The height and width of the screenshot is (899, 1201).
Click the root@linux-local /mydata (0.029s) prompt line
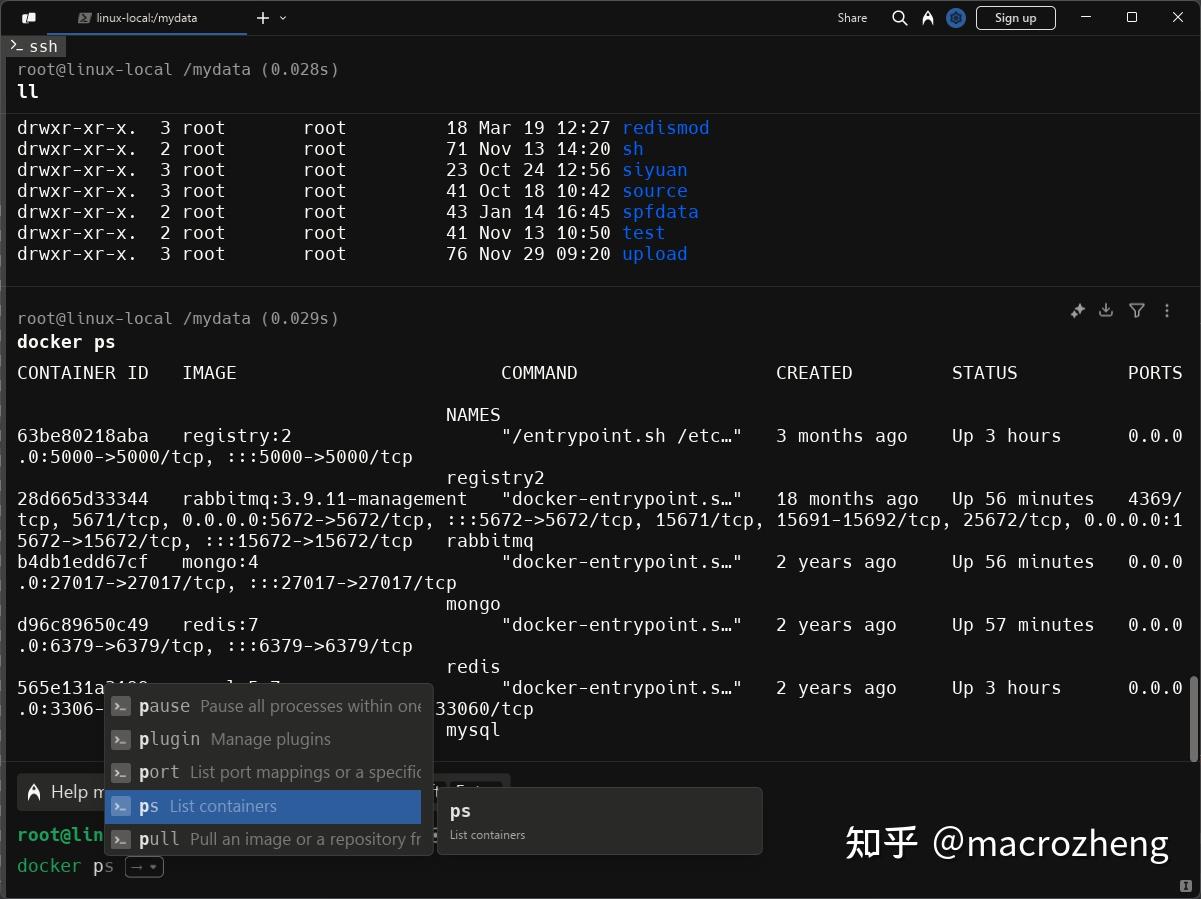pyautogui.click(x=178, y=319)
